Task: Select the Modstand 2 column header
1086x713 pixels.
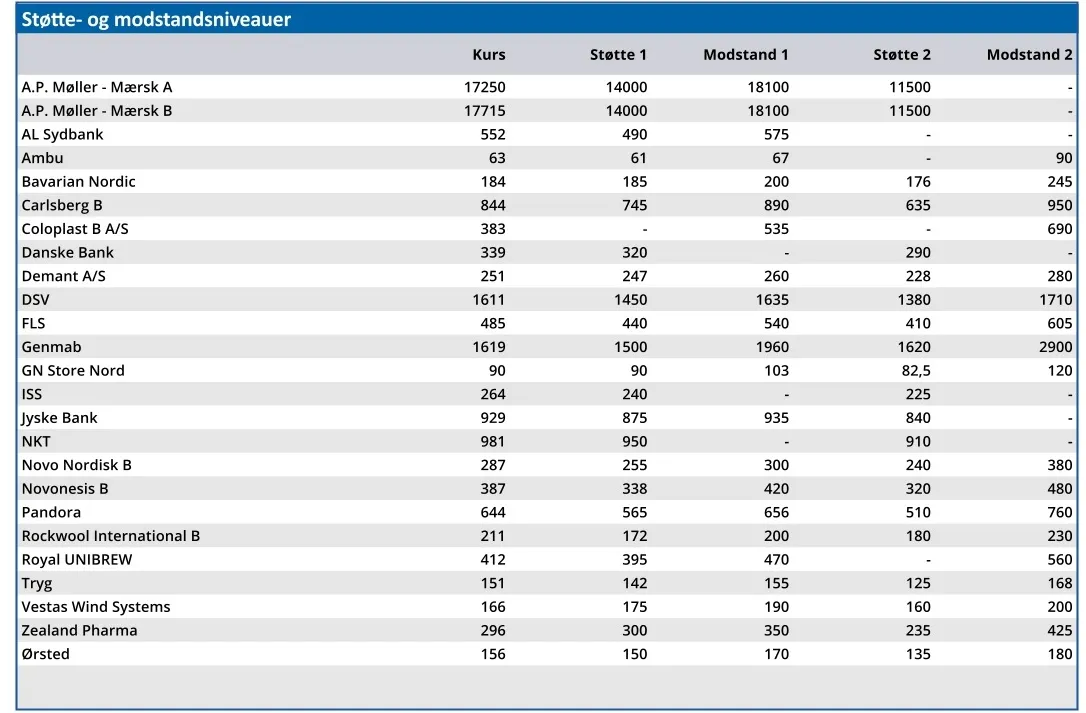Action: tap(1029, 55)
